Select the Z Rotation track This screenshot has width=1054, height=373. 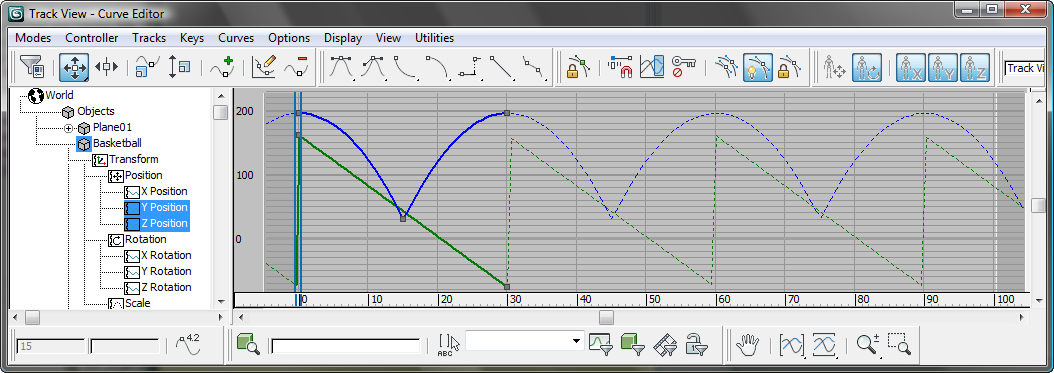point(166,288)
